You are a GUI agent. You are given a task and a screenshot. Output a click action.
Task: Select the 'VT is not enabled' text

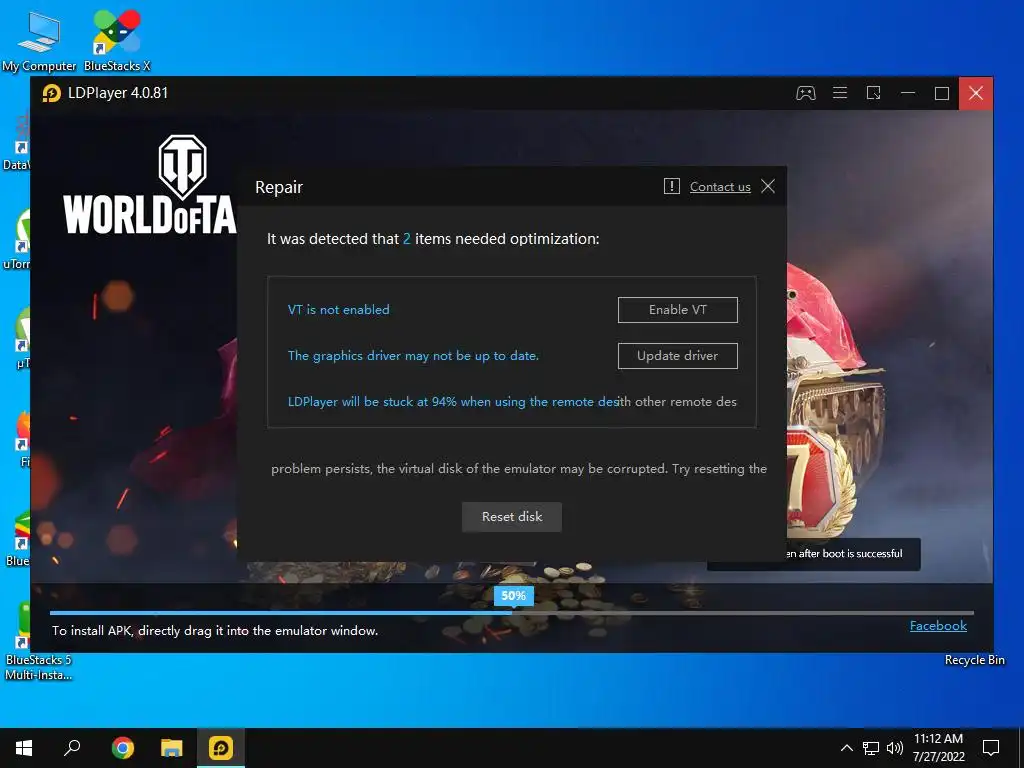coord(338,310)
